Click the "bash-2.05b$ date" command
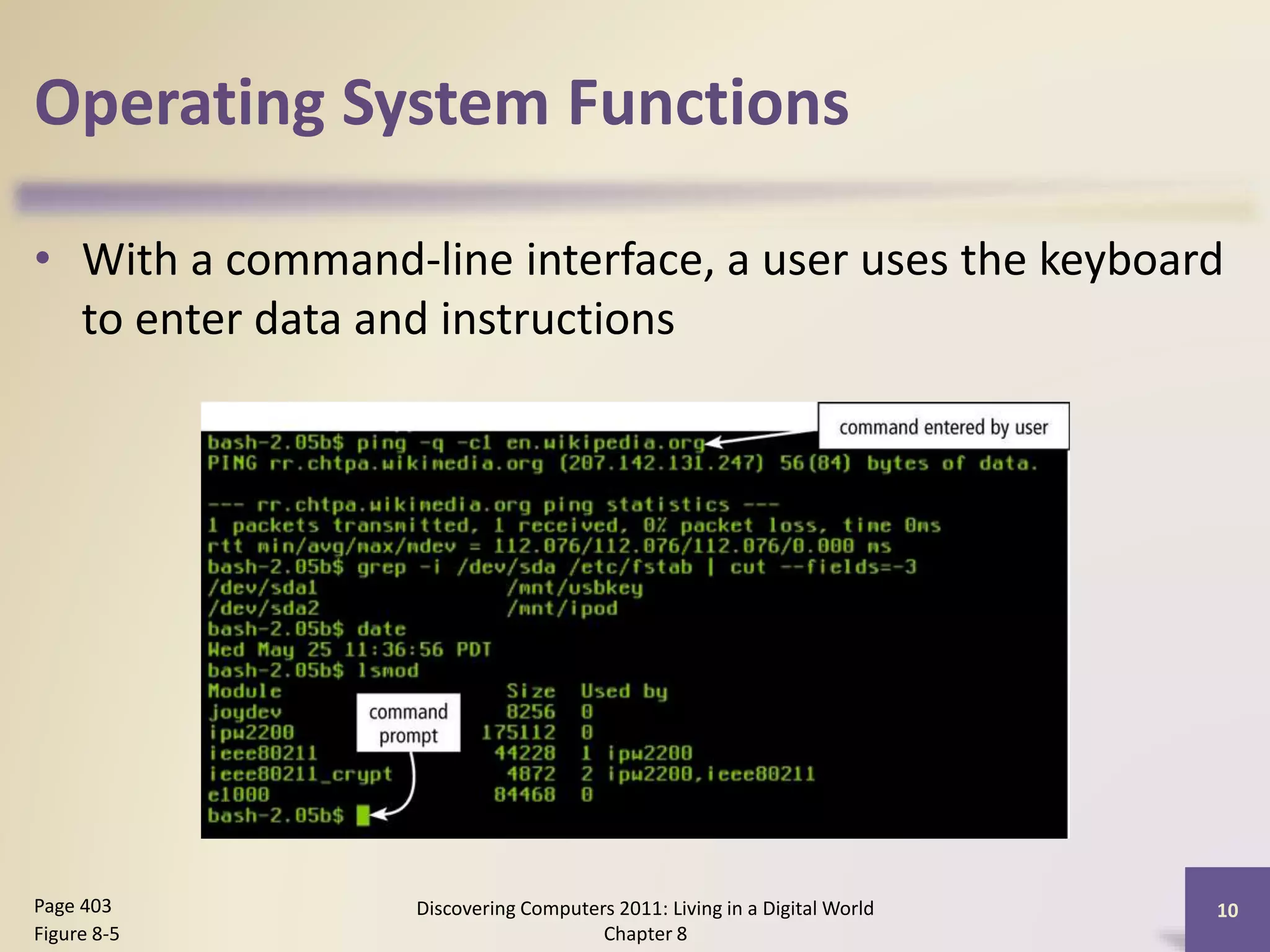 (306, 628)
